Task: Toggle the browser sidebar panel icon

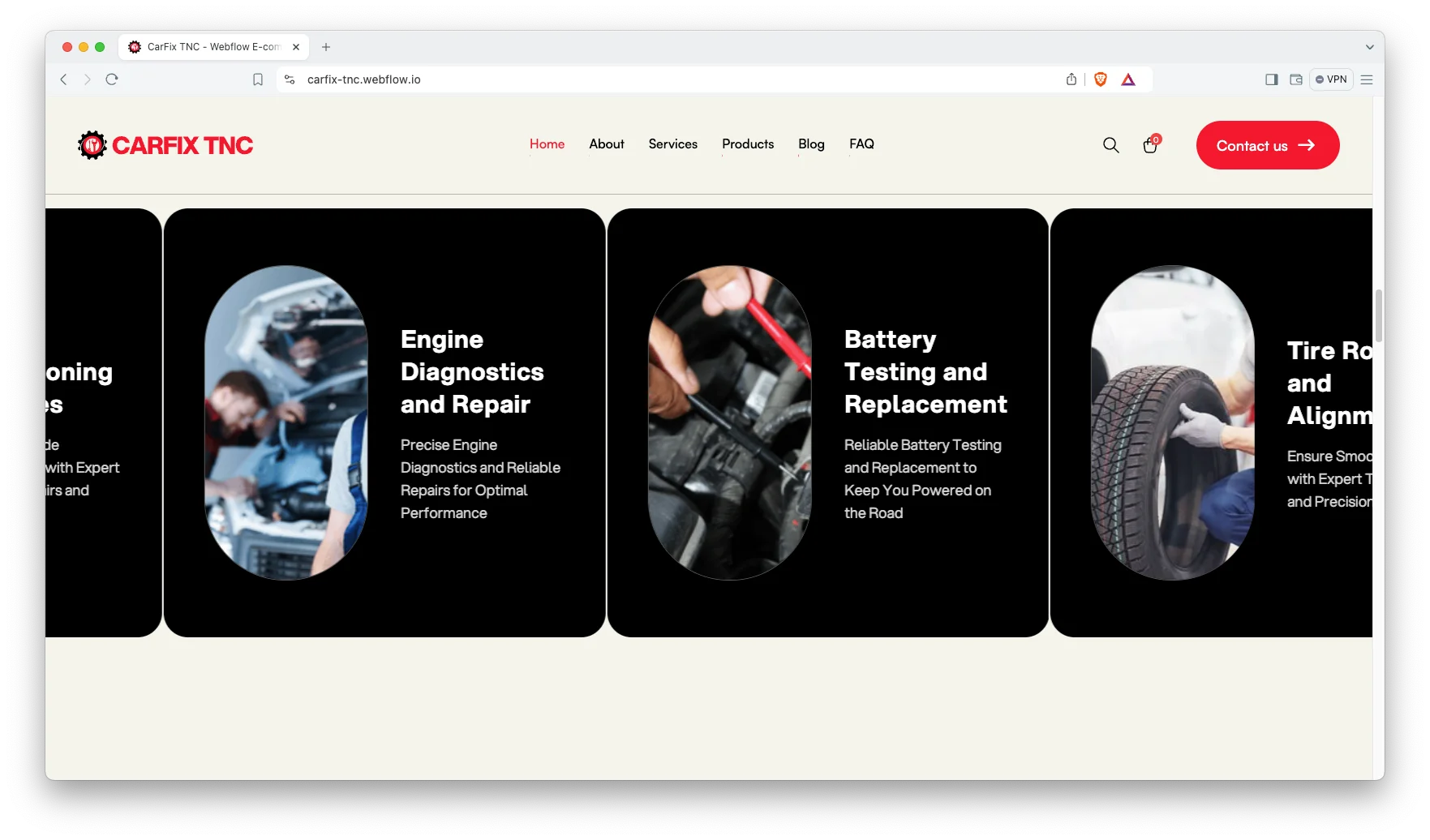Action: pos(1272,79)
